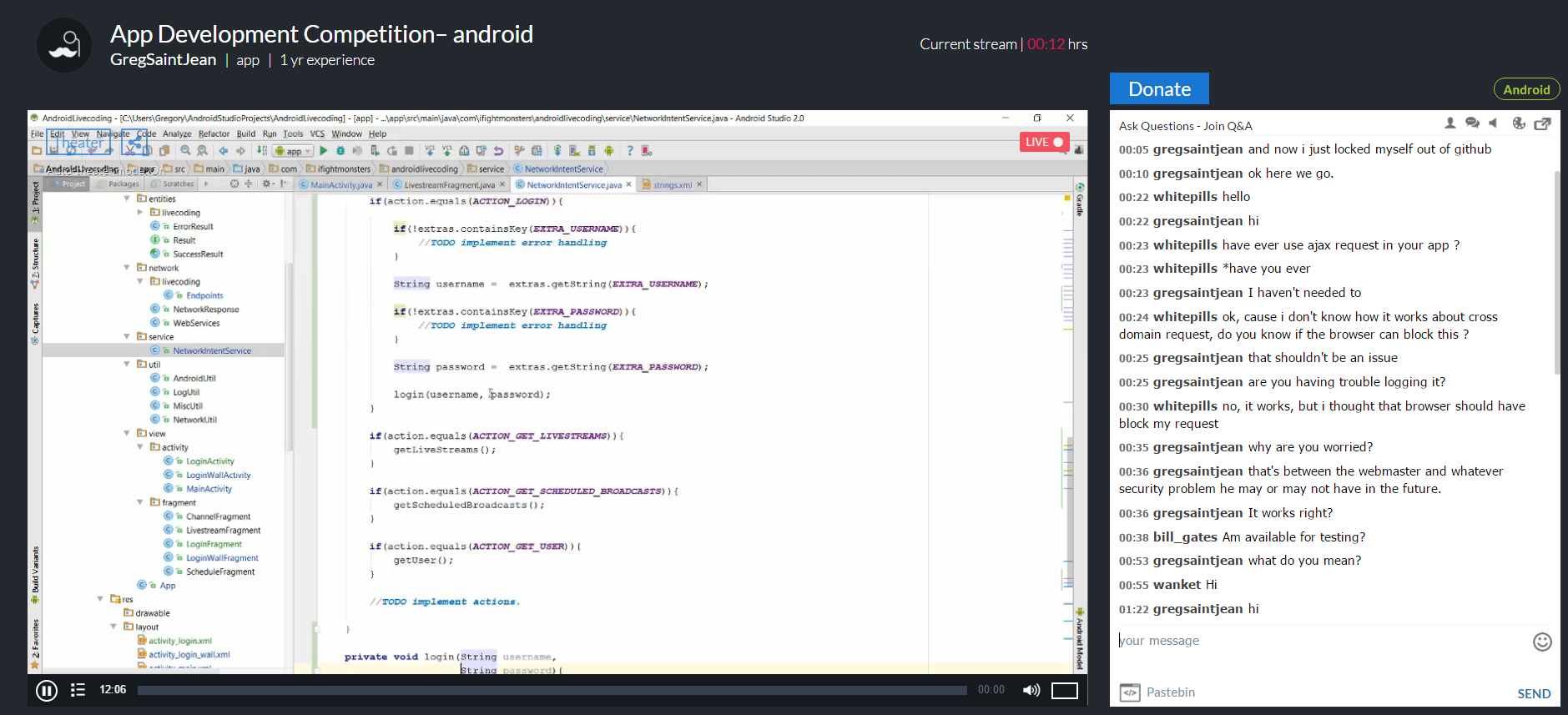1568x715 pixels.
Task: Open the emoji picker in chat
Action: tap(1542, 642)
